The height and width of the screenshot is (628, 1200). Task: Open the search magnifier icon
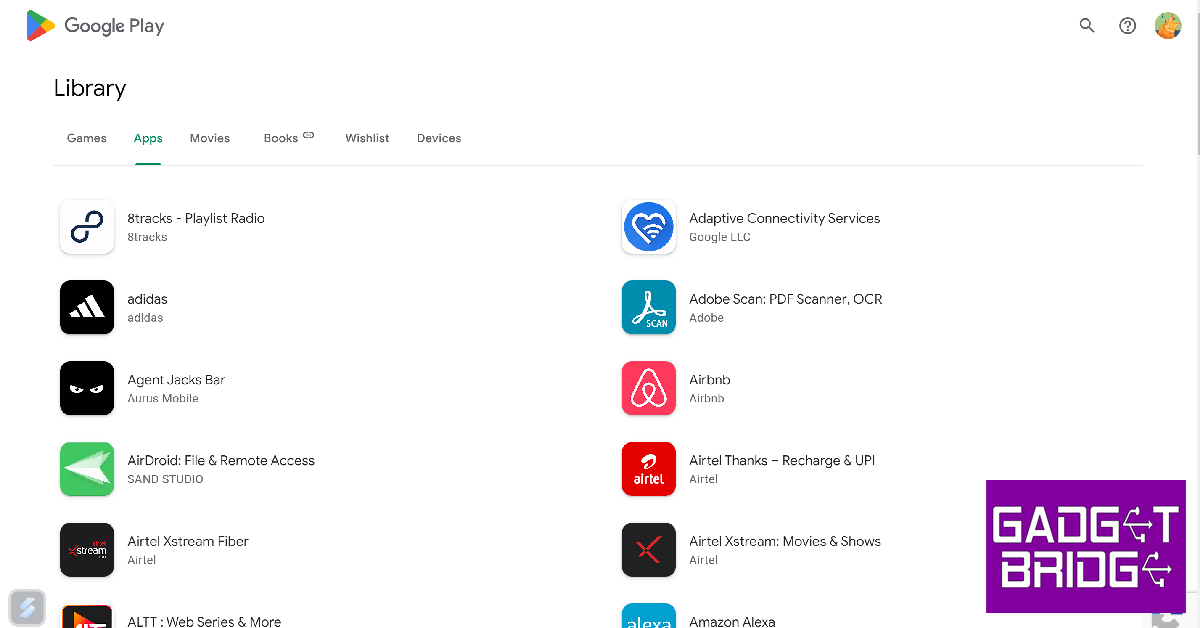[x=1087, y=26]
